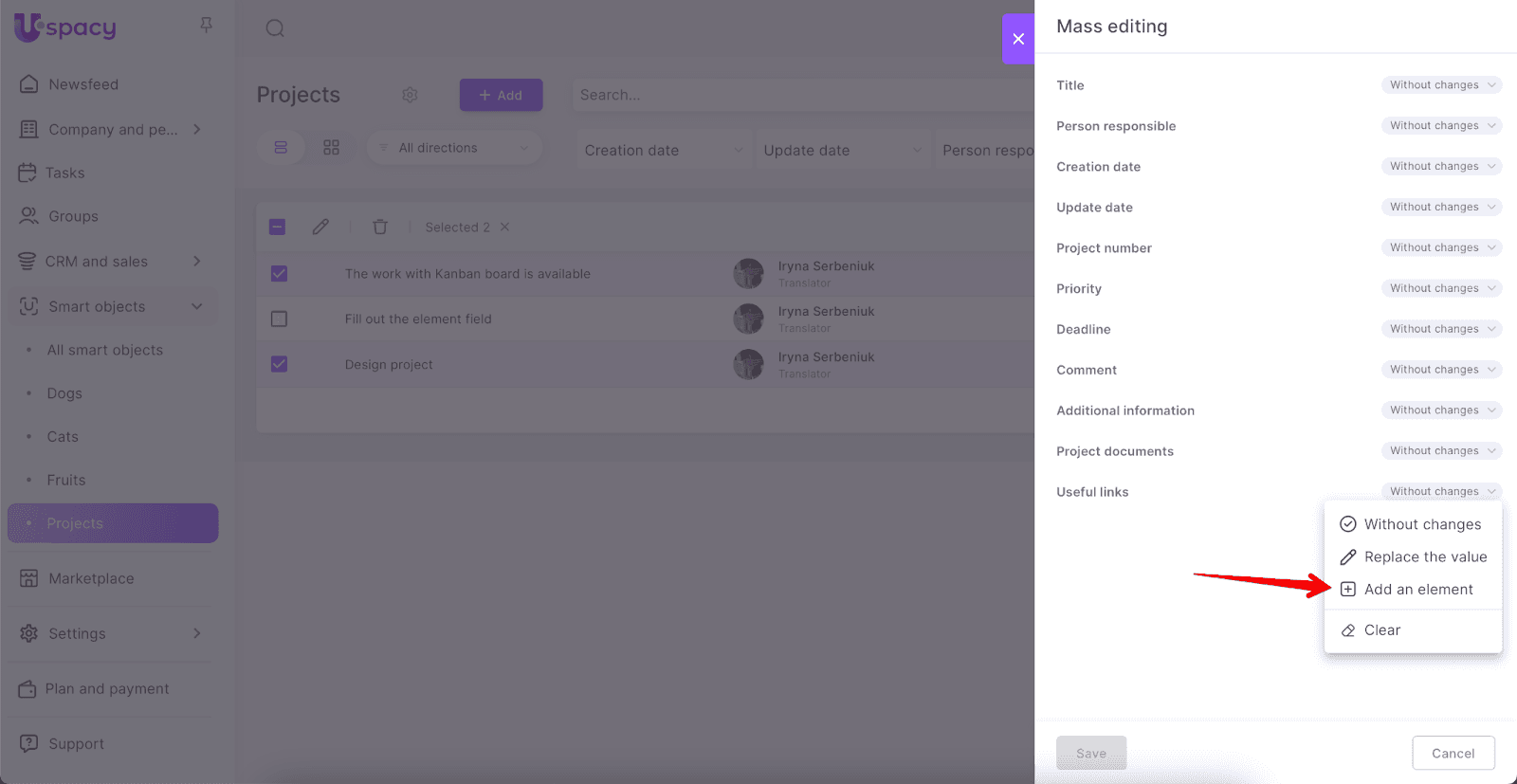Click the trash delete icon
Viewport: 1517px width, 784px height.
click(x=380, y=227)
